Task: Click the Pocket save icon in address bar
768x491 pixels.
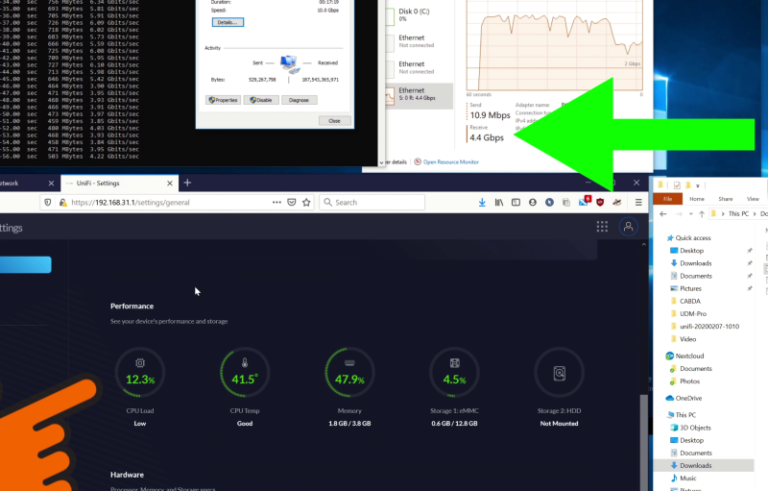Action: [291, 202]
